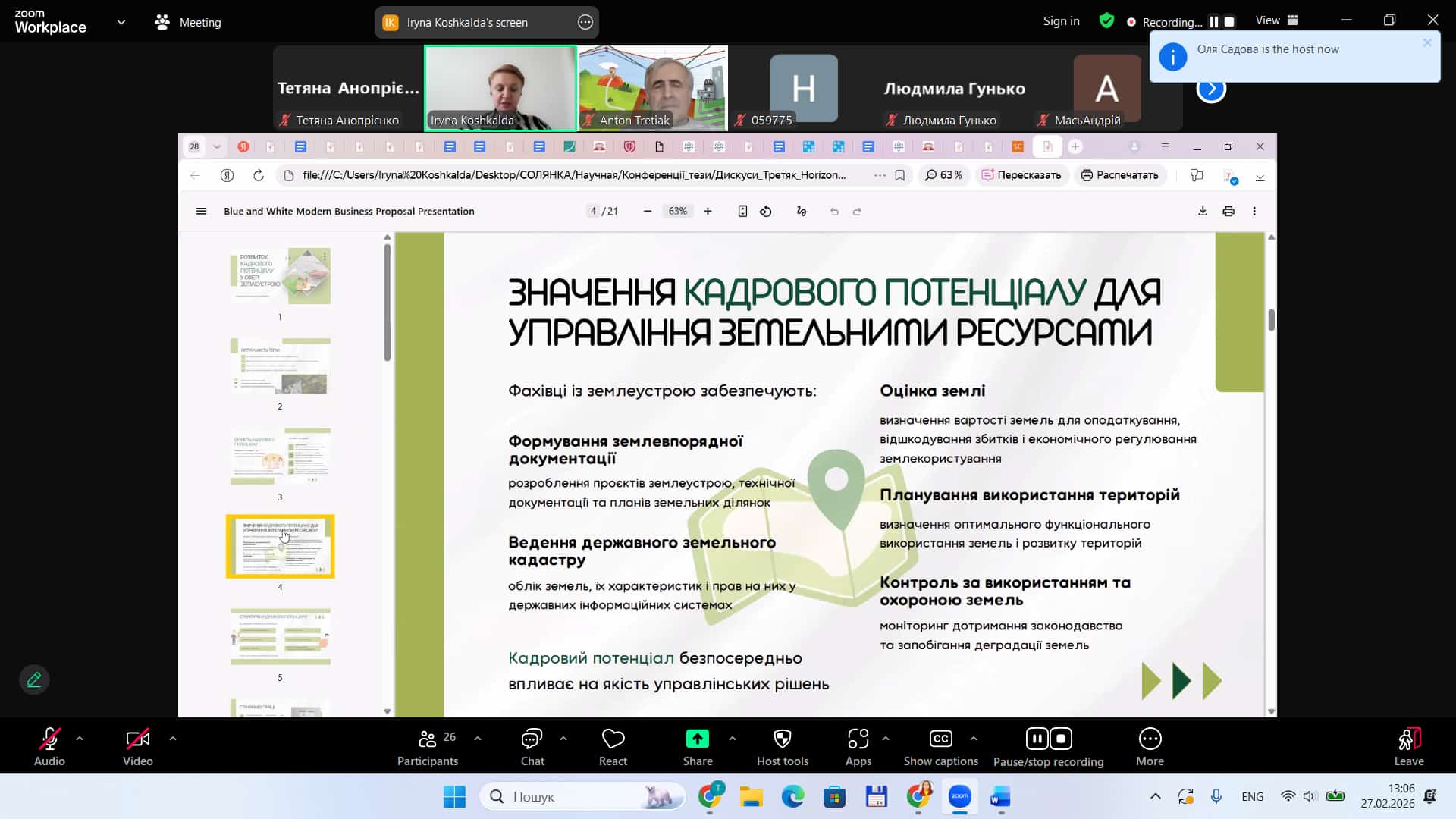Click PDF viewer vertical scrollbar handle
The width and height of the screenshot is (1456, 819).
[x=1271, y=320]
